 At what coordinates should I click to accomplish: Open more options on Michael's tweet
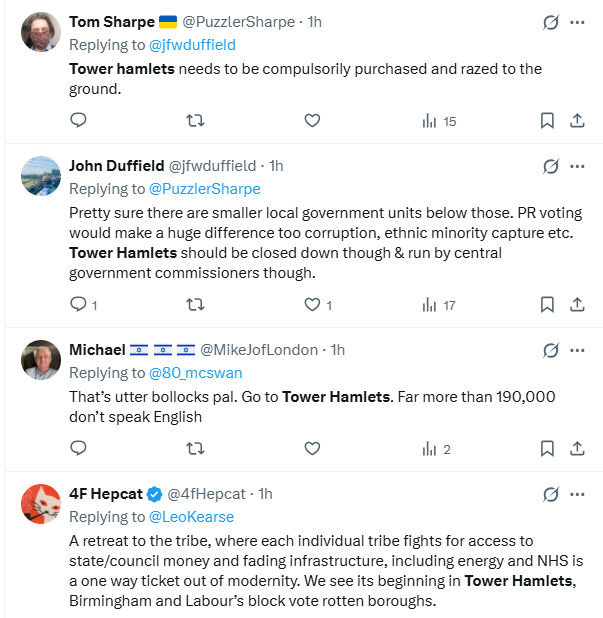pos(577,350)
